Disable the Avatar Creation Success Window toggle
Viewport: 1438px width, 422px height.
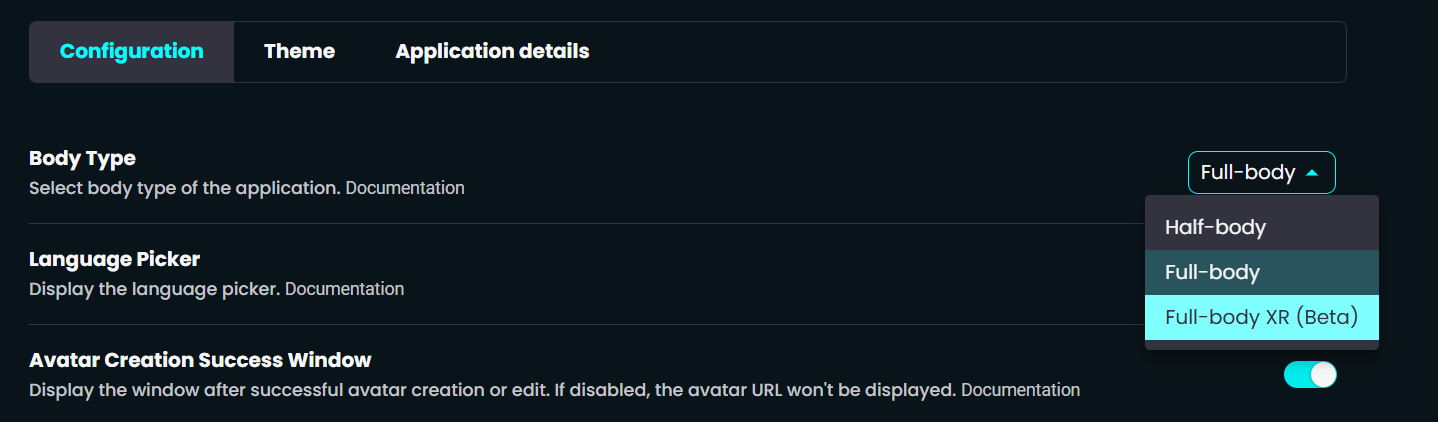click(1310, 375)
